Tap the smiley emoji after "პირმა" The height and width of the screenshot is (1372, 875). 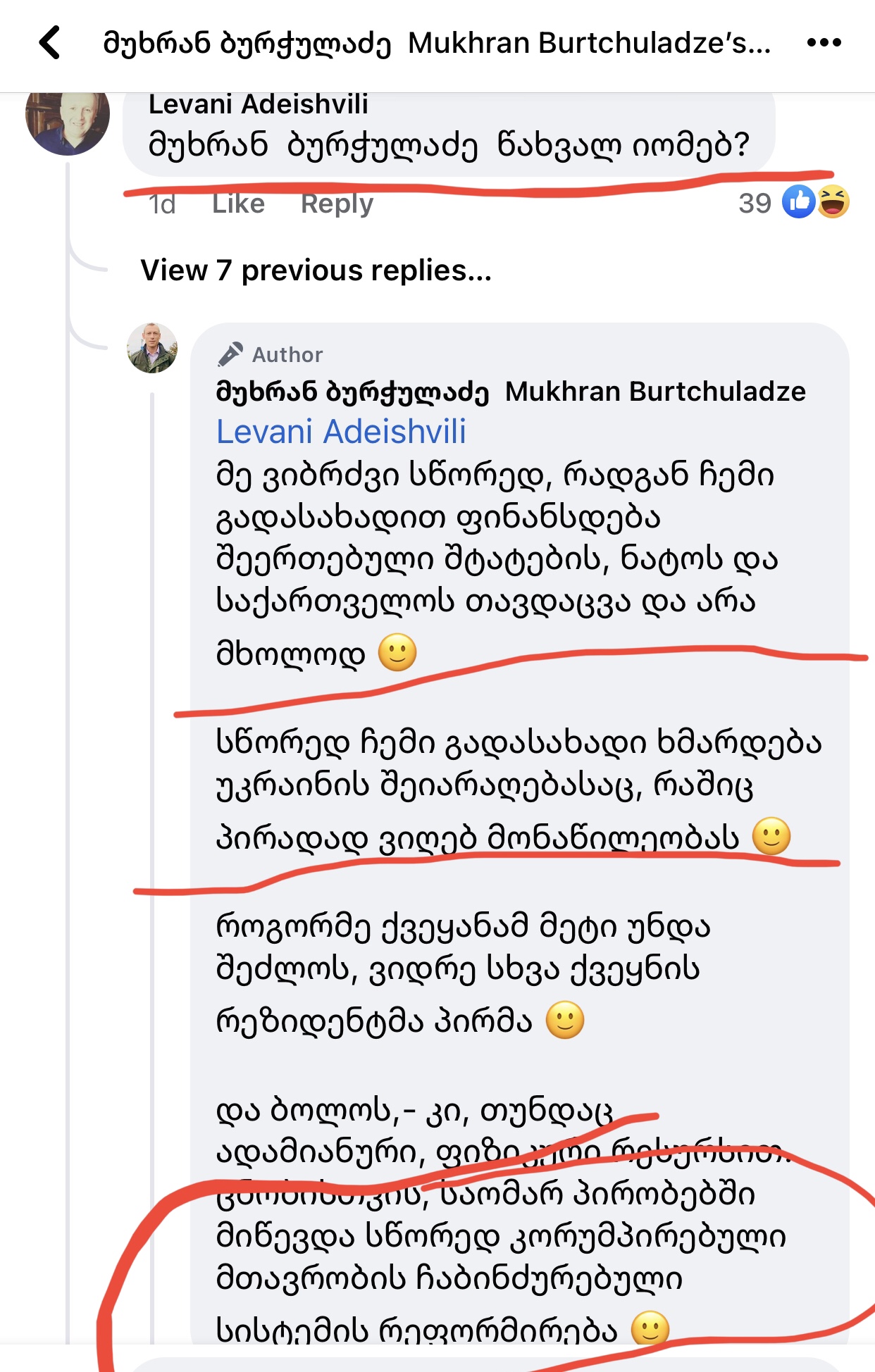(565, 1020)
